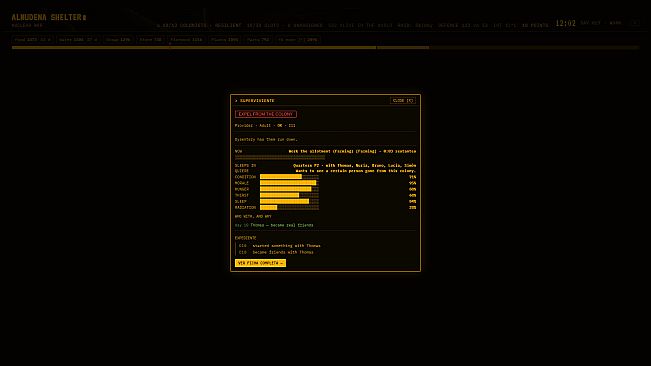Click the 'Thirst' status bar
The image size is (651, 366).
click(289, 195)
